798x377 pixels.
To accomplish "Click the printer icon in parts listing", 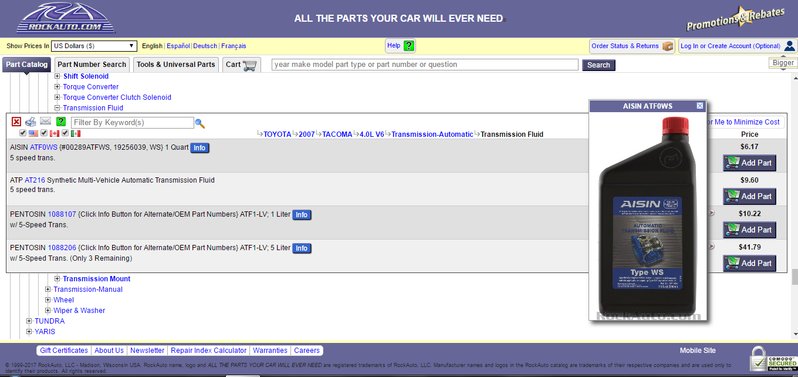I will (x=31, y=122).
